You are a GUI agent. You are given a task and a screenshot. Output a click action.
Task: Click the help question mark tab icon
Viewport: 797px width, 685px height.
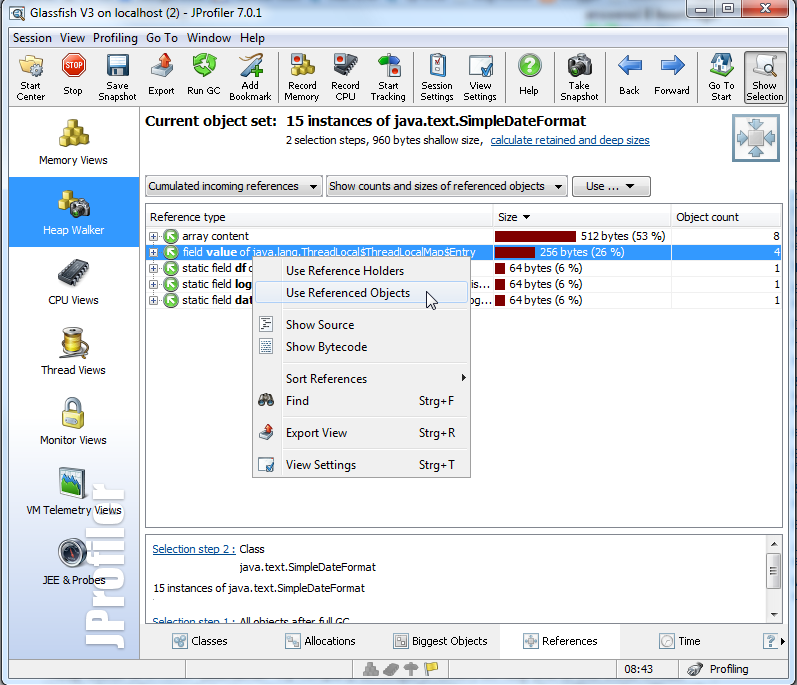[771, 641]
